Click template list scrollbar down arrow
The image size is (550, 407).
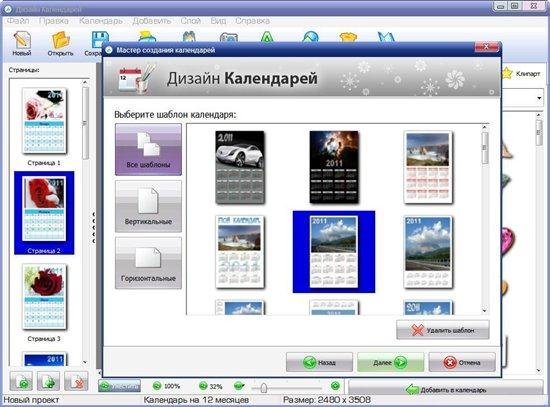(x=485, y=310)
